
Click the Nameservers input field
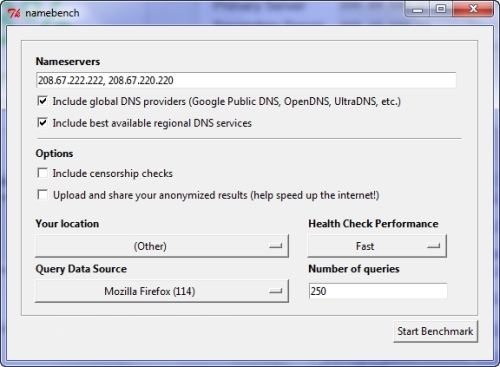(x=246, y=80)
